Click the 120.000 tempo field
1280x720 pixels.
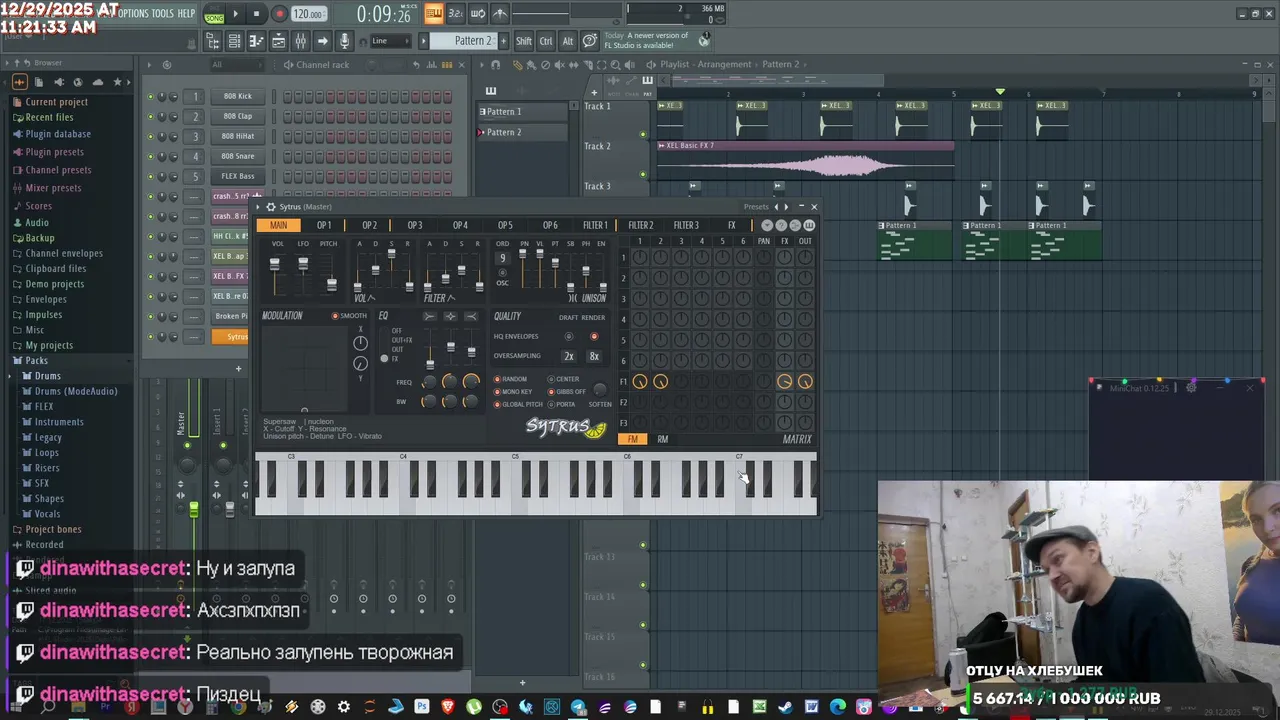(x=308, y=14)
